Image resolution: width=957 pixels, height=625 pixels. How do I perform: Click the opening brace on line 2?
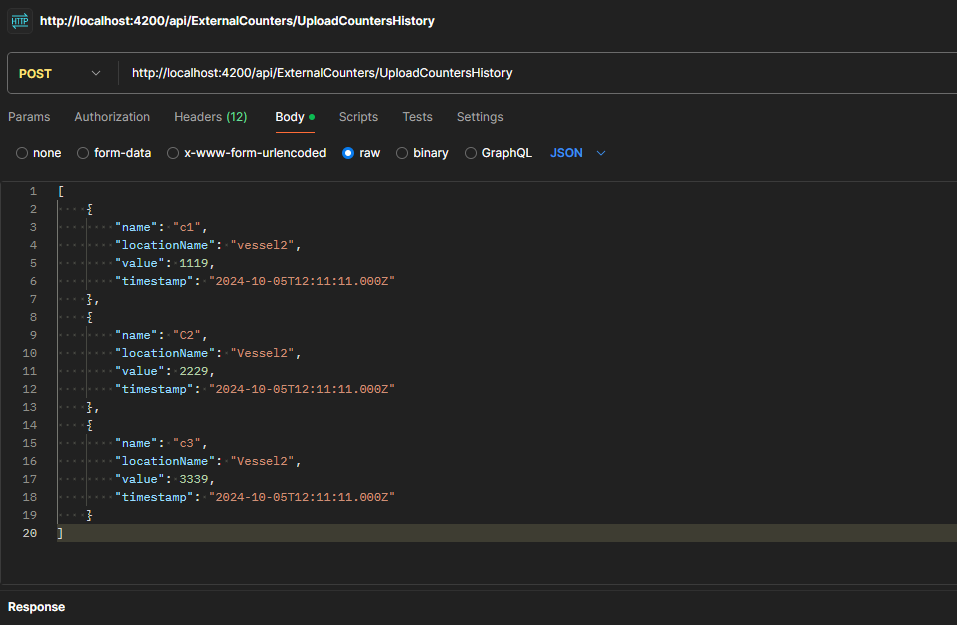(x=90, y=209)
